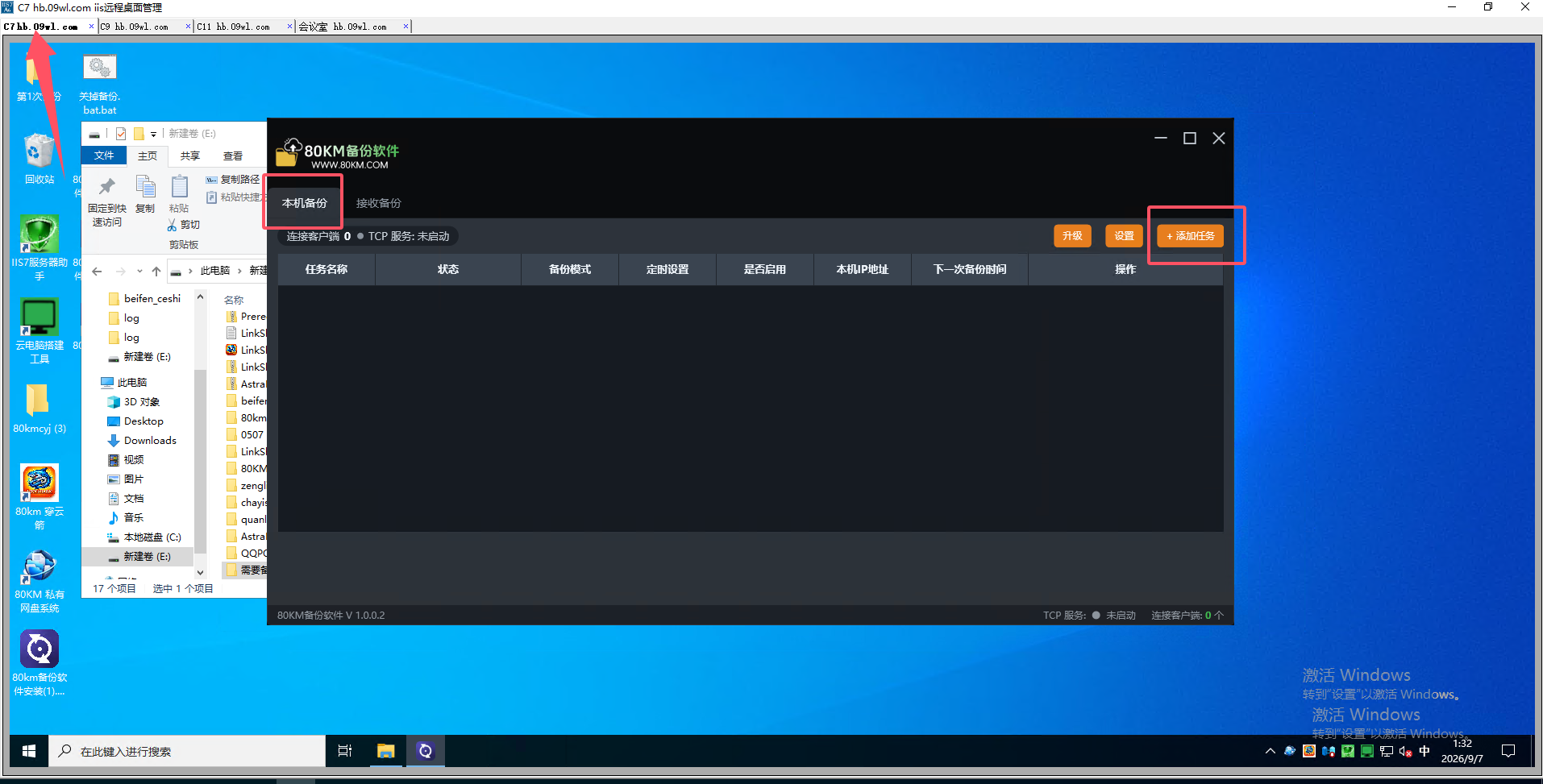The image size is (1543, 784).
Task: Click the Copy (复制) icon in Explorer ribbon
Action: click(x=145, y=187)
